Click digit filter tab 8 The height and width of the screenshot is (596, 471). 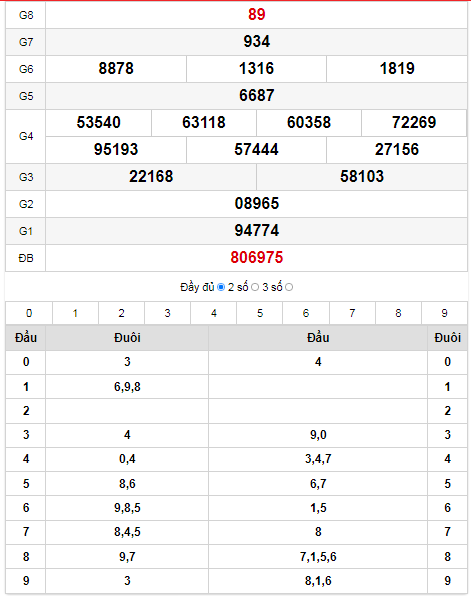(398, 313)
